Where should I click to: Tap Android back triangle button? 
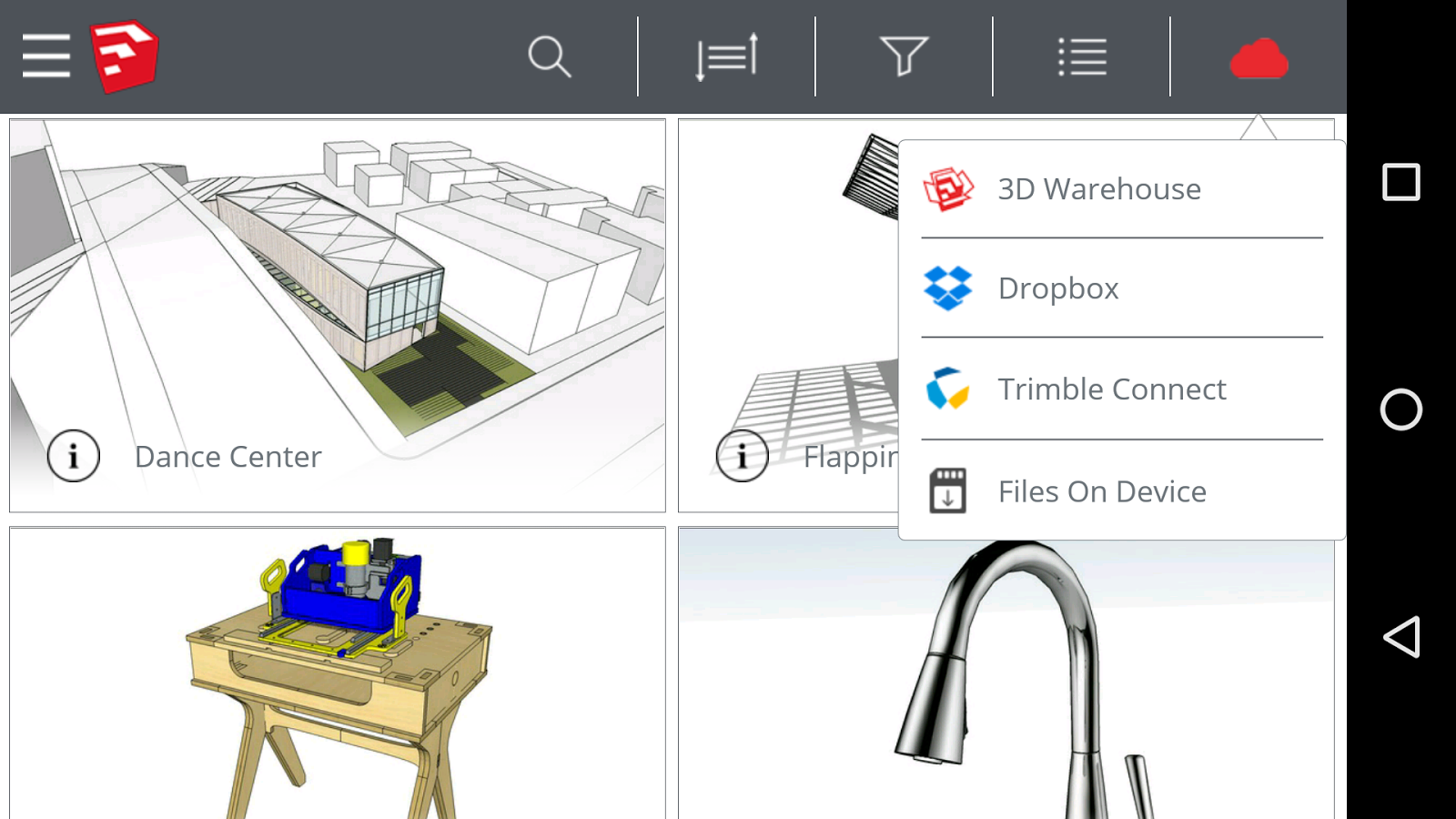1401,637
